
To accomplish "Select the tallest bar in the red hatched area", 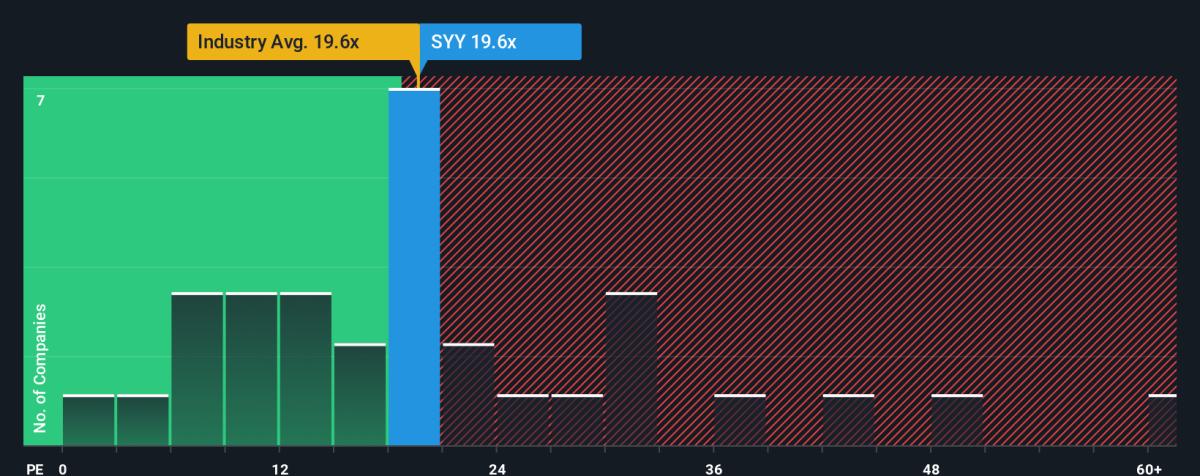I will tap(631, 369).
